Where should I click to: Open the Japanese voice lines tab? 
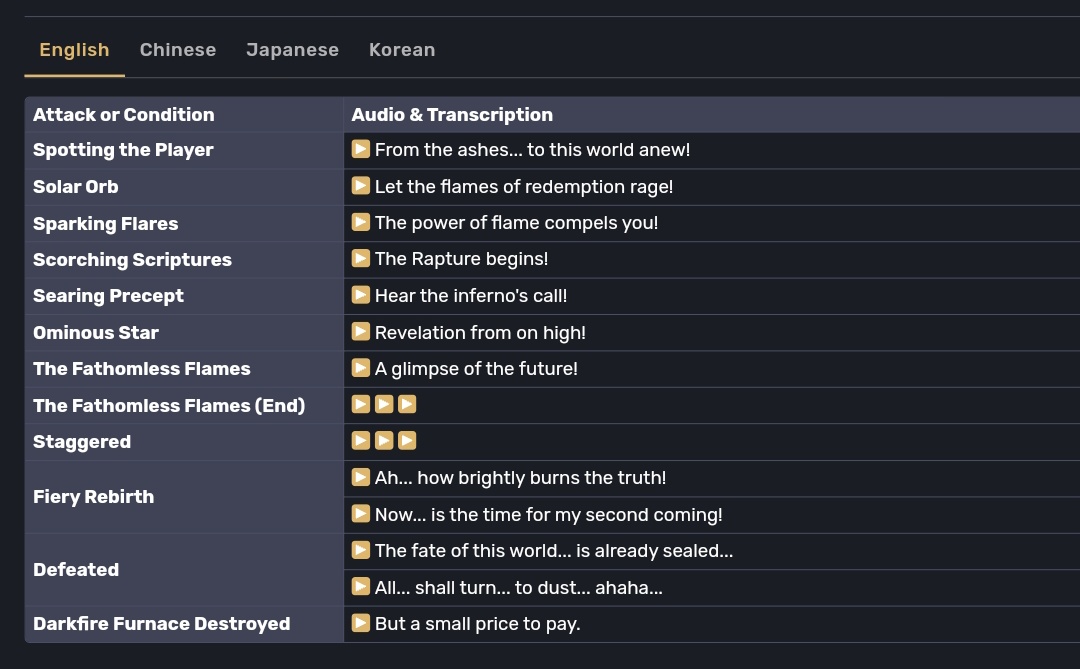(x=292, y=49)
